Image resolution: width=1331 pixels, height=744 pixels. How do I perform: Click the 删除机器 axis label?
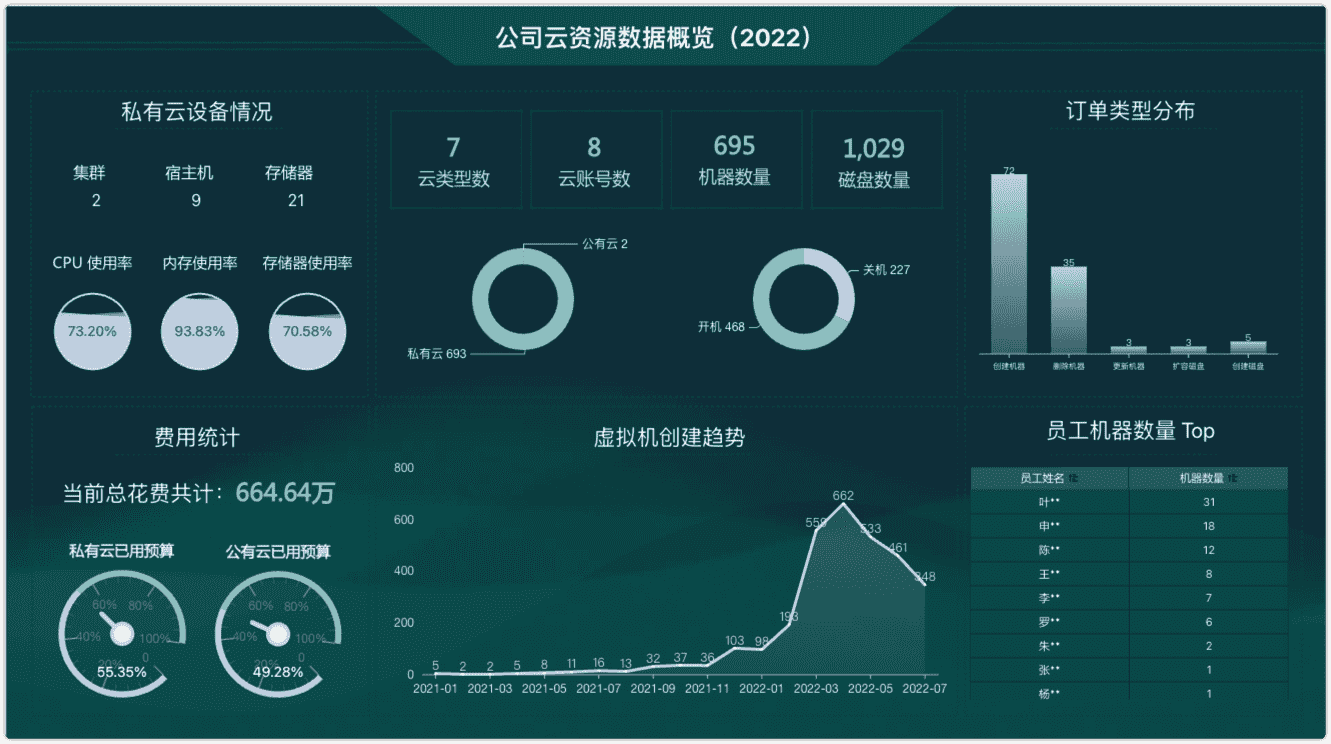click(1068, 366)
